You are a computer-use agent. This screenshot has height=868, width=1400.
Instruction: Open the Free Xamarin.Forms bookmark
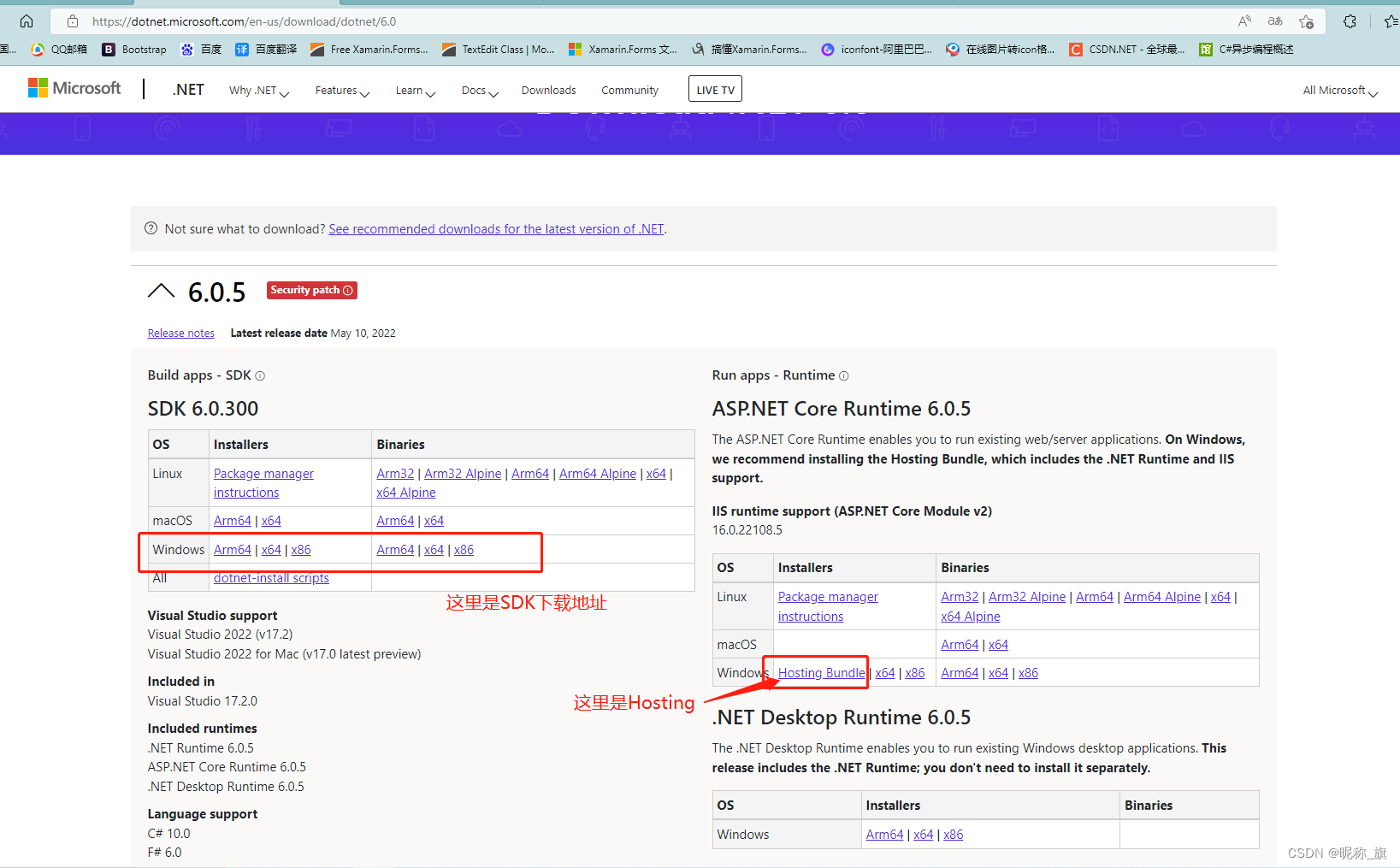pos(369,50)
